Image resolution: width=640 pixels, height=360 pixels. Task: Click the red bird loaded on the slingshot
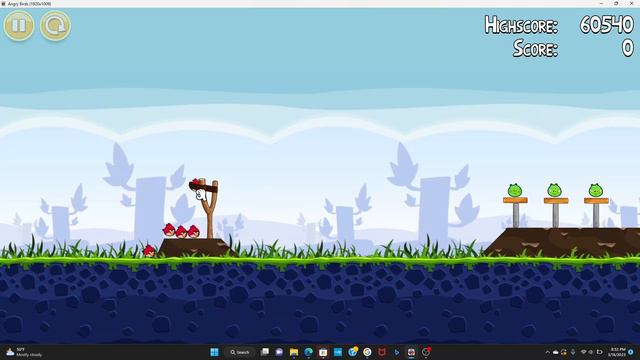tap(195, 183)
